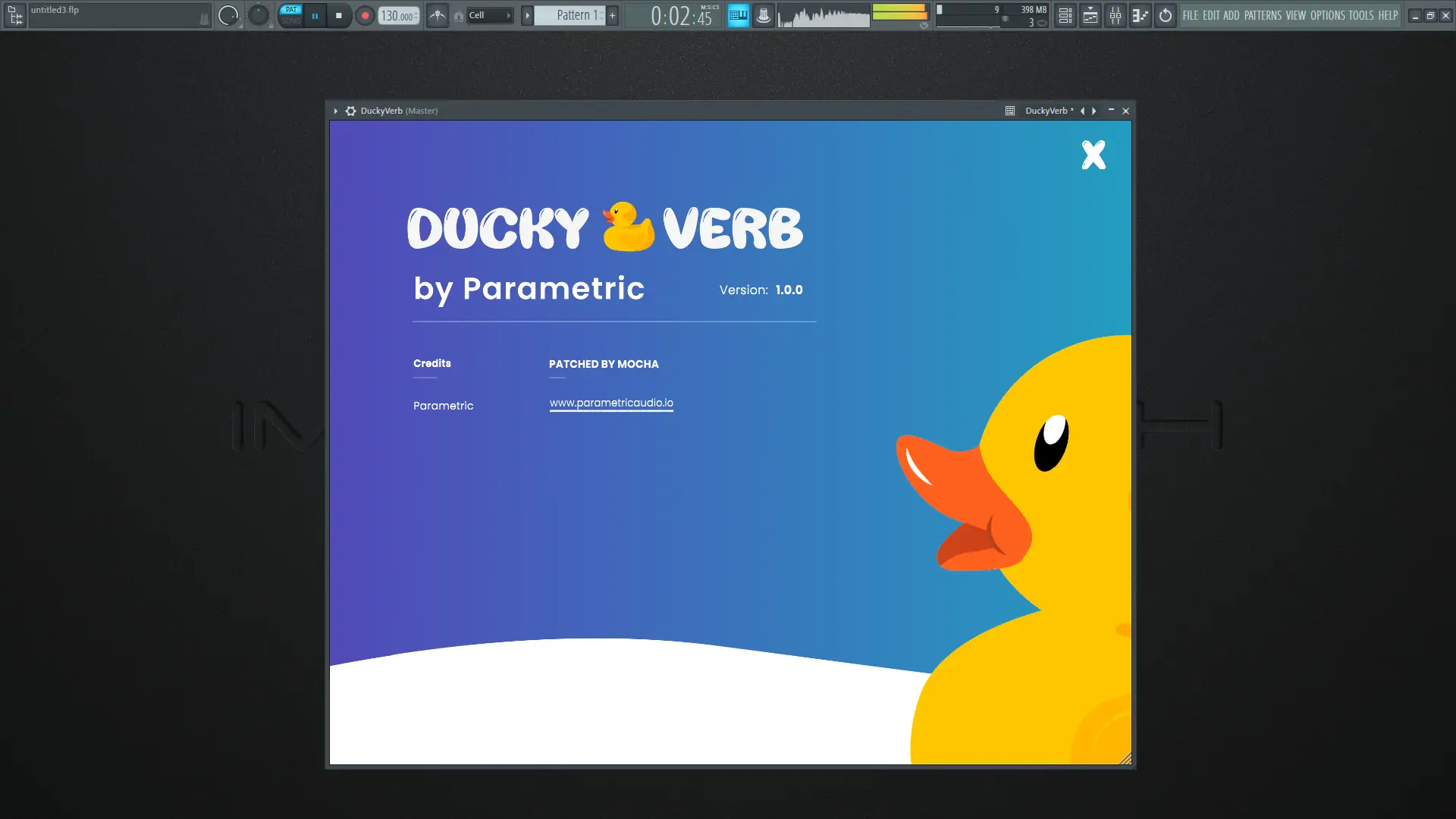Open the PATTERNS menu
This screenshot has width=1456, height=819.
tap(1262, 15)
